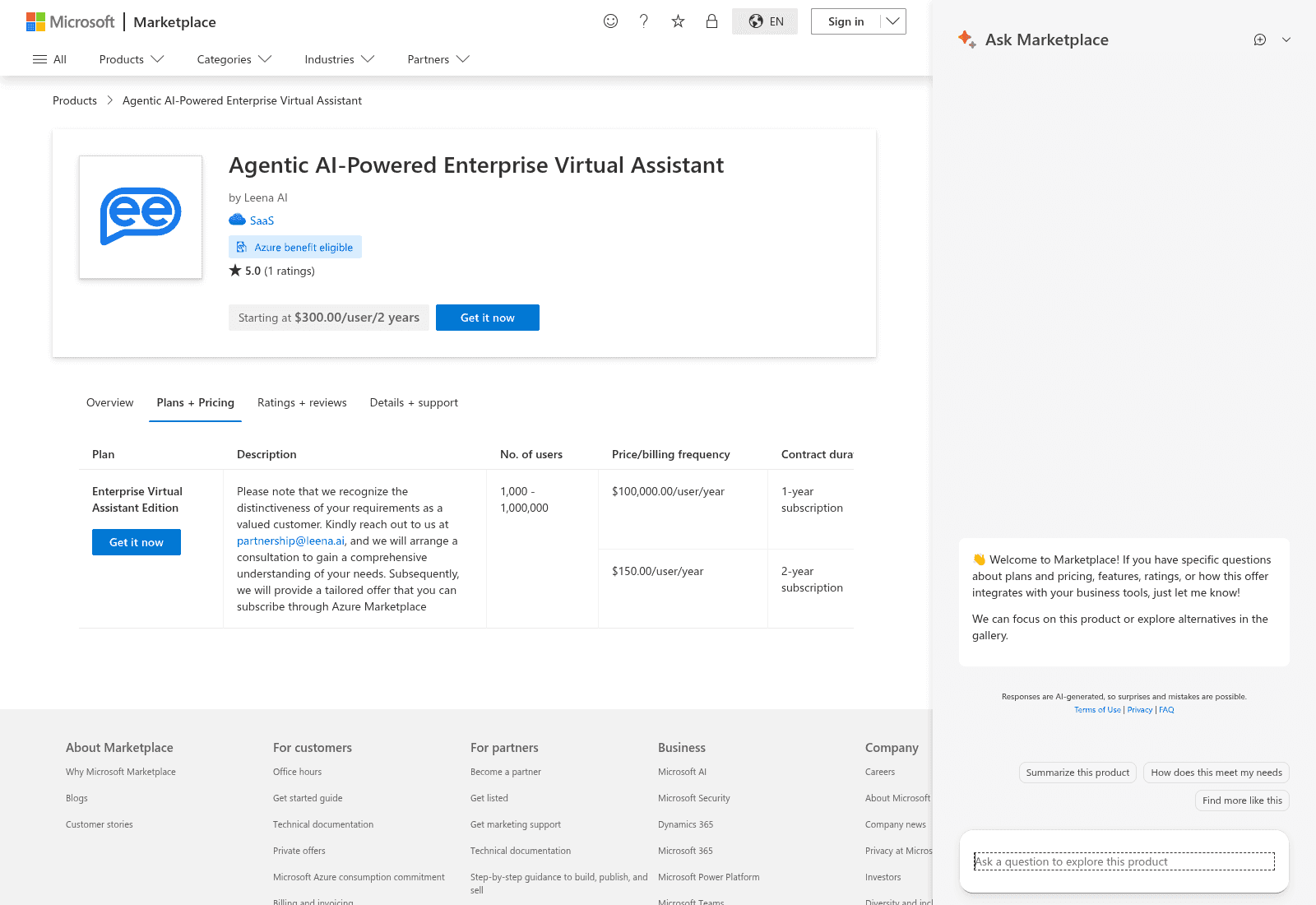Click the help question mark icon
This screenshot has height=905, width=1316.
[x=644, y=21]
